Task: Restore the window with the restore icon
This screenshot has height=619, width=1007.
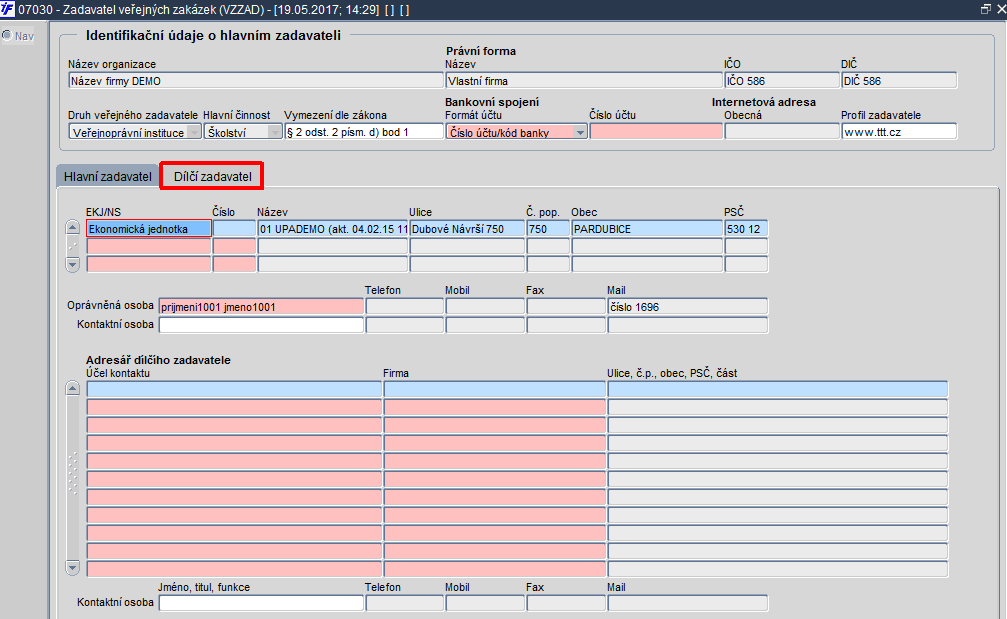Action: click(986, 9)
